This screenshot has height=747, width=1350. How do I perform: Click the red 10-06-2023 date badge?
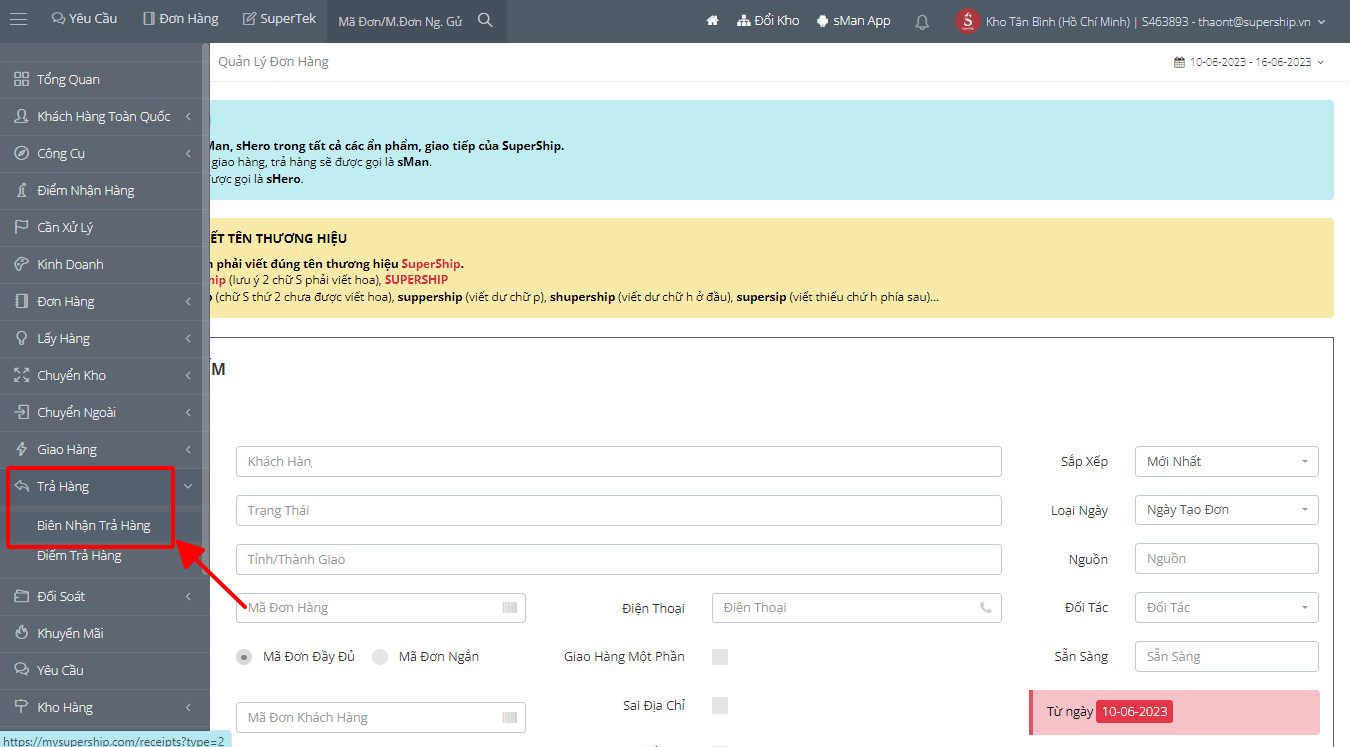click(x=1134, y=712)
